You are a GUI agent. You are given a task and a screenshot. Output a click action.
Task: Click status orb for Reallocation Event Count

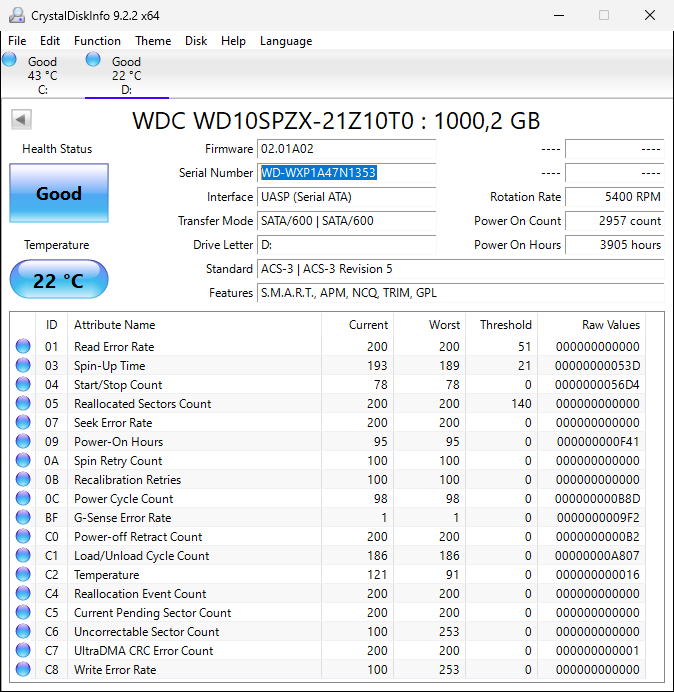pyautogui.click(x=23, y=593)
